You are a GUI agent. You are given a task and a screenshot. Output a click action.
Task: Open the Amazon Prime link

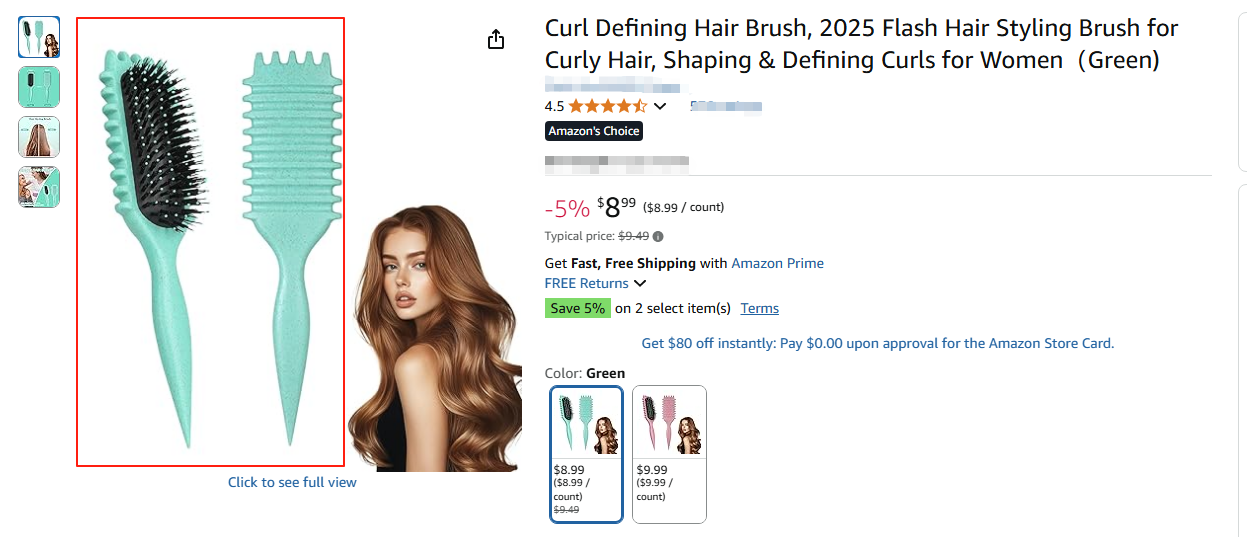pyautogui.click(x=777, y=263)
